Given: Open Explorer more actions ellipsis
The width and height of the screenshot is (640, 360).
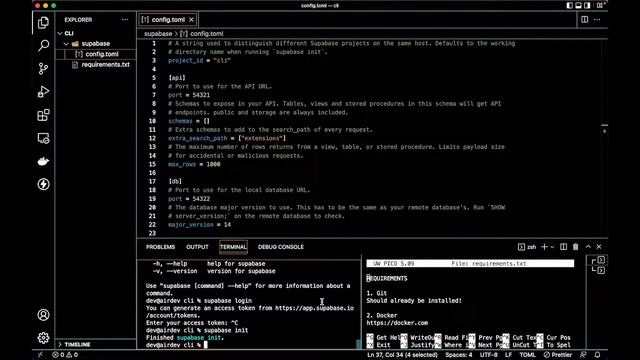Looking at the screenshot, I should (125, 20).
